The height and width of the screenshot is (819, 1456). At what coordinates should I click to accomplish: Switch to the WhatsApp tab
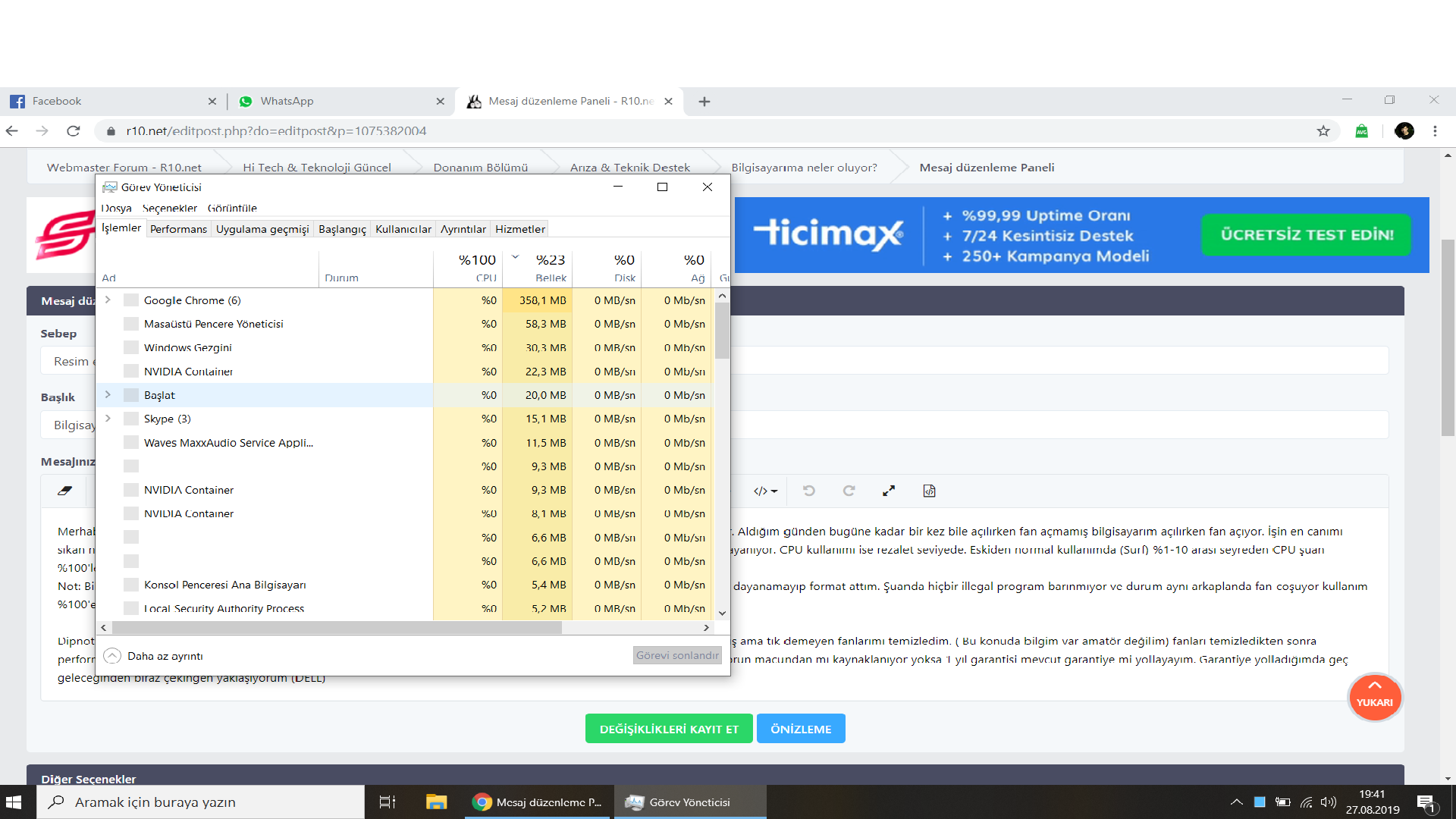click(x=341, y=102)
